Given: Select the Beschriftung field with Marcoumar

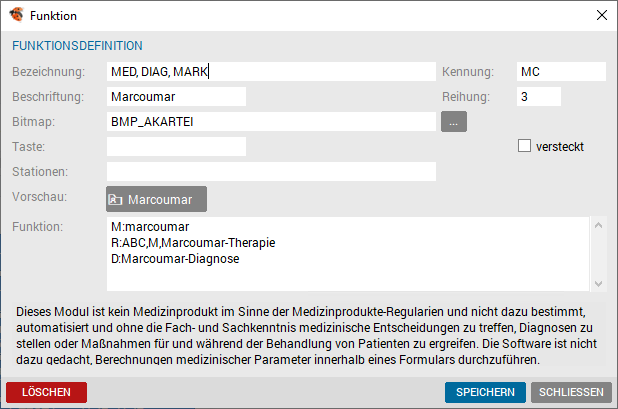Looking at the screenshot, I should (x=176, y=97).
